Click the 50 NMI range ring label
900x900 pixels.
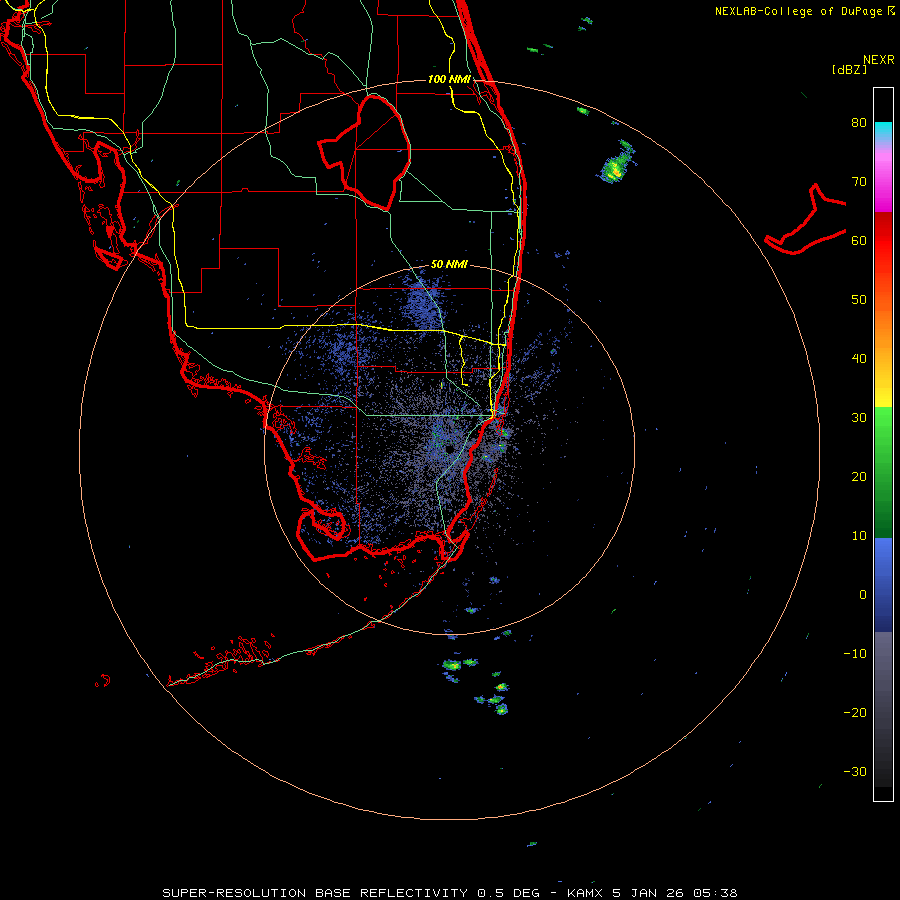(x=449, y=264)
